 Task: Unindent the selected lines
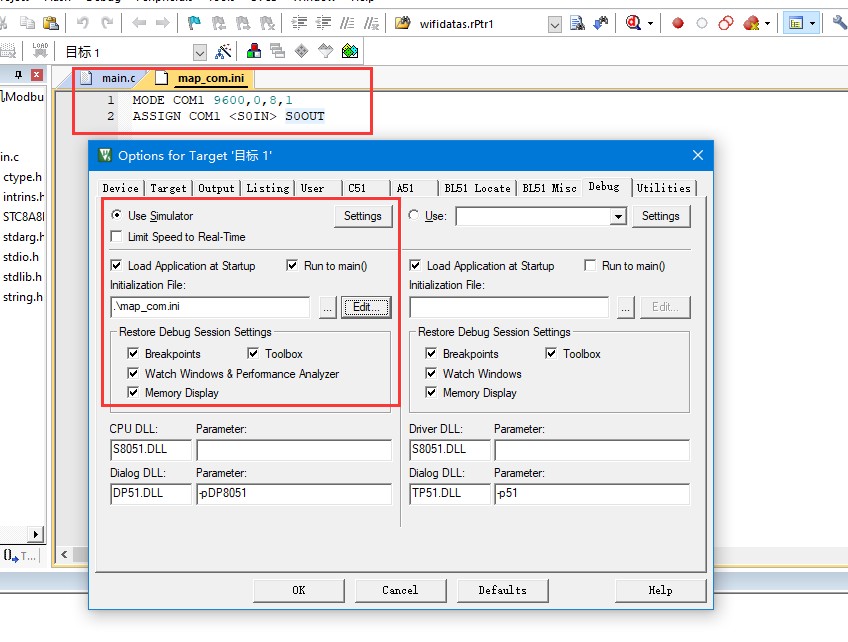click(323, 23)
